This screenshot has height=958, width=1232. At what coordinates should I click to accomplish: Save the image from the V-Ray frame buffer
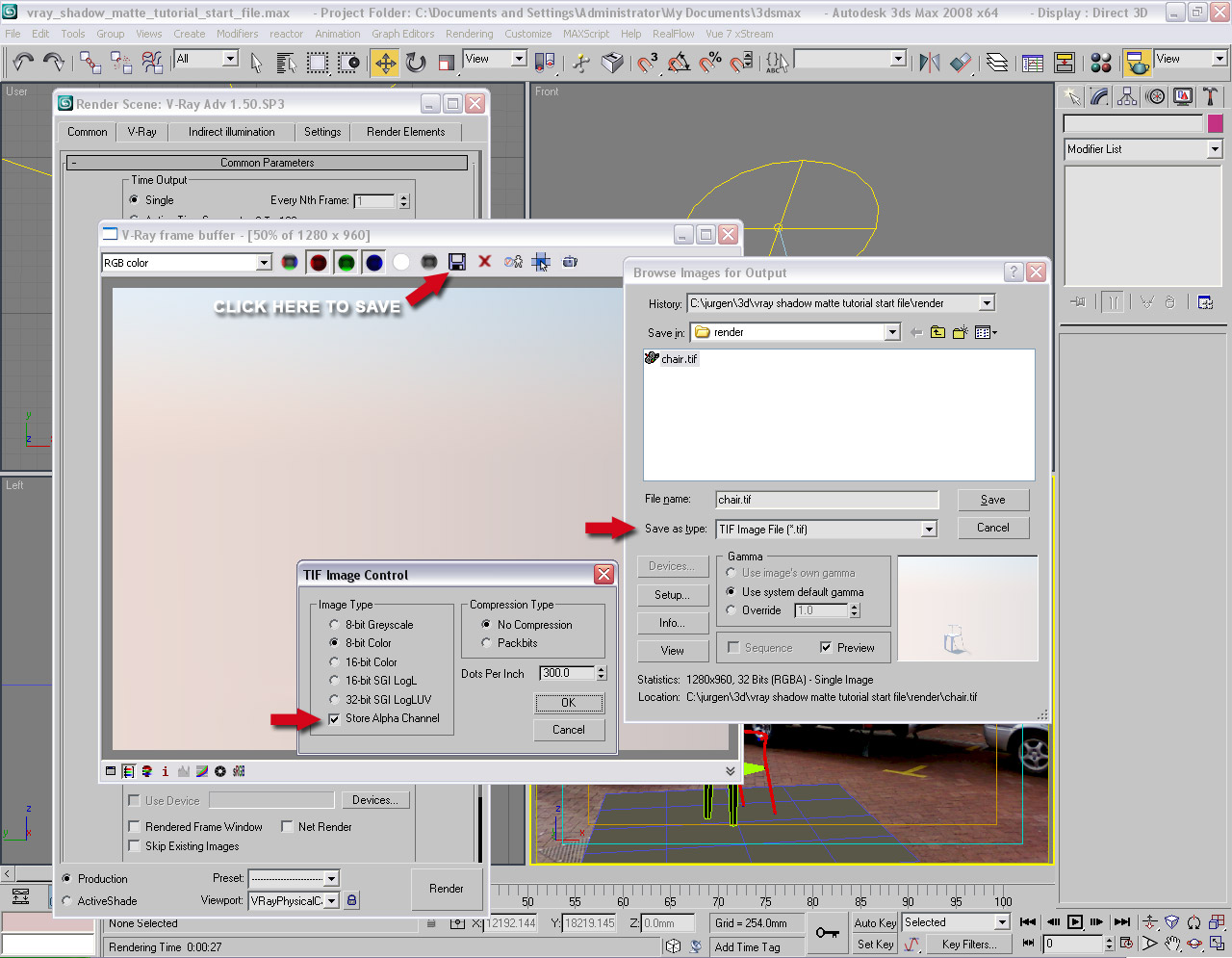click(x=456, y=261)
